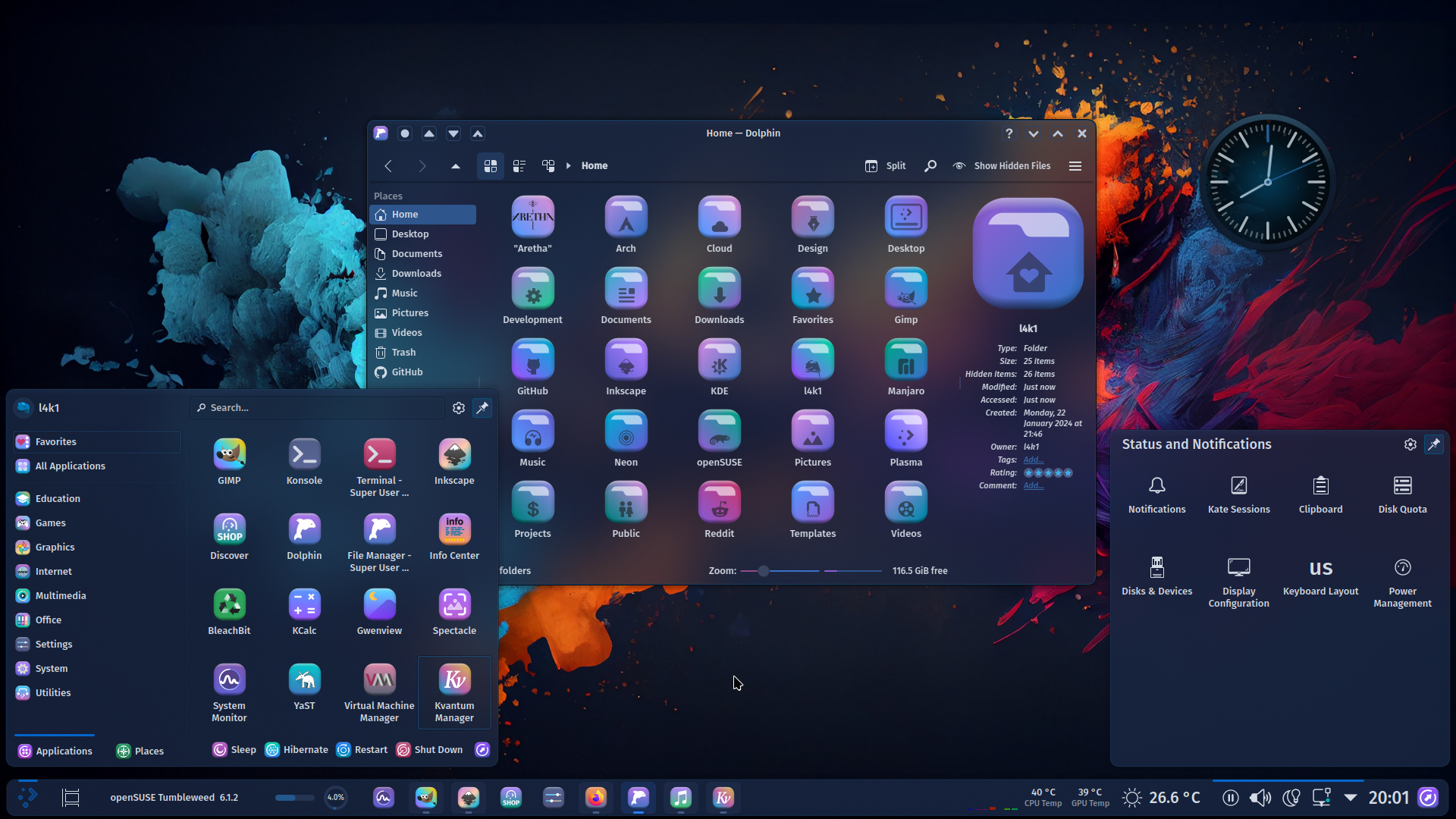This screenshot has width=1456, height=819.
Task: Select All Applications category
Action: [97, 466]
